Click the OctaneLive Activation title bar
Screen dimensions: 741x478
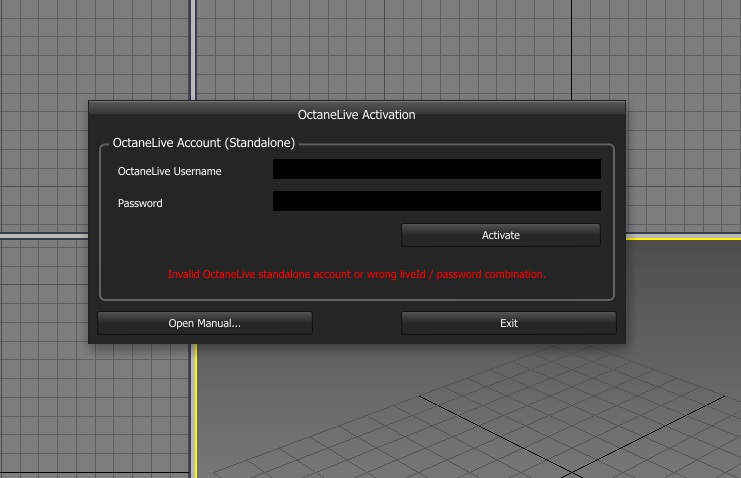357,114
